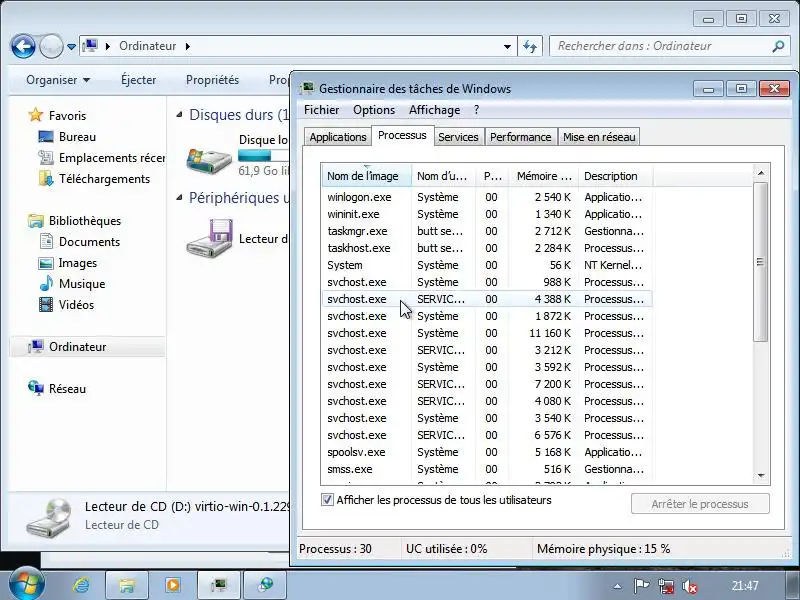800x600 pixels.
Task: Click the search magnifier icon
Action: (x=778, y=46)
